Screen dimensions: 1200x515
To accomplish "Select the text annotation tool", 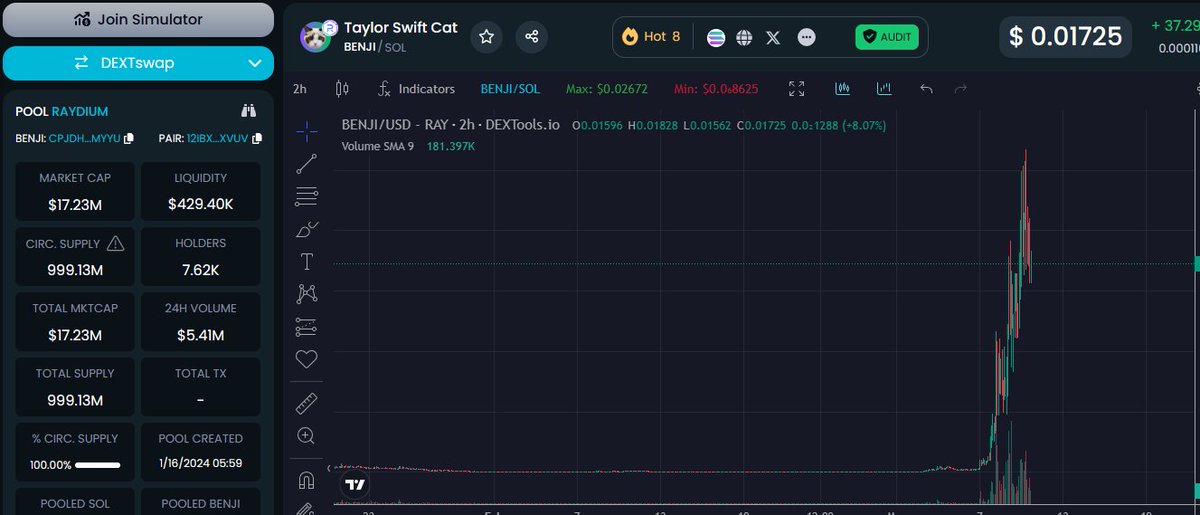I will click(x=307, y=262).
